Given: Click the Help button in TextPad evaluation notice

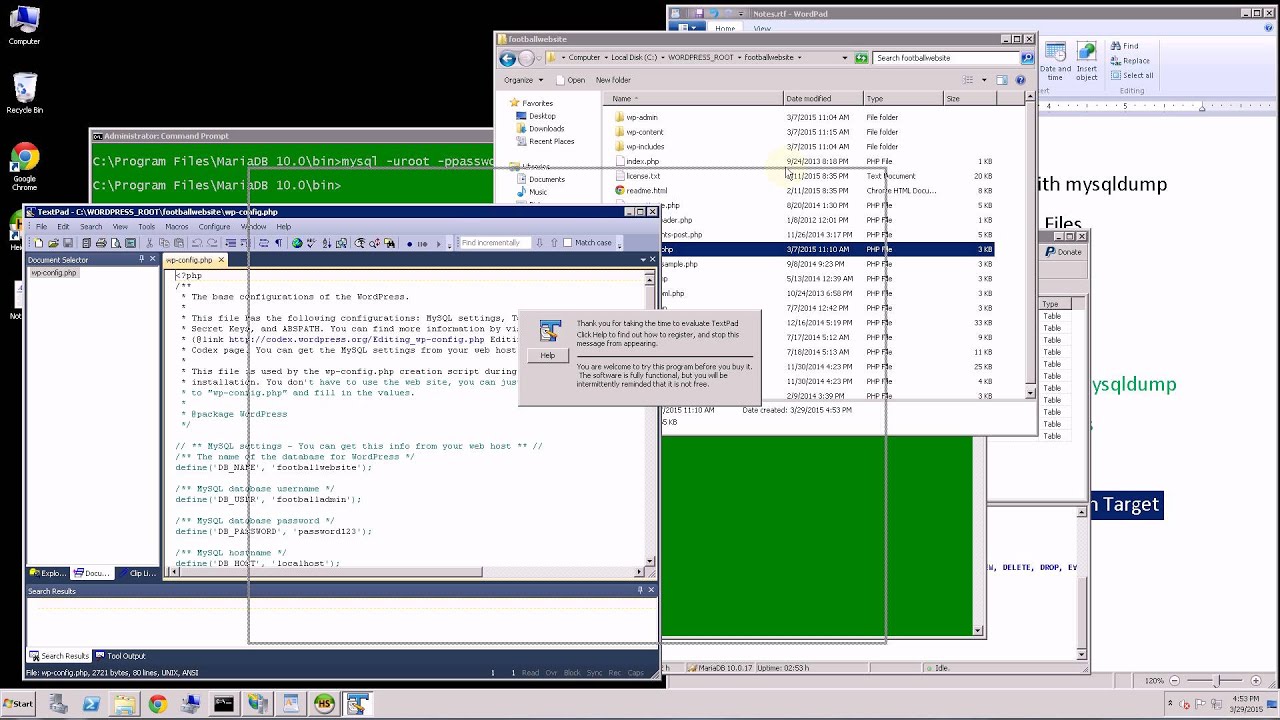Looking at the screenshot, I should point(547,356).
